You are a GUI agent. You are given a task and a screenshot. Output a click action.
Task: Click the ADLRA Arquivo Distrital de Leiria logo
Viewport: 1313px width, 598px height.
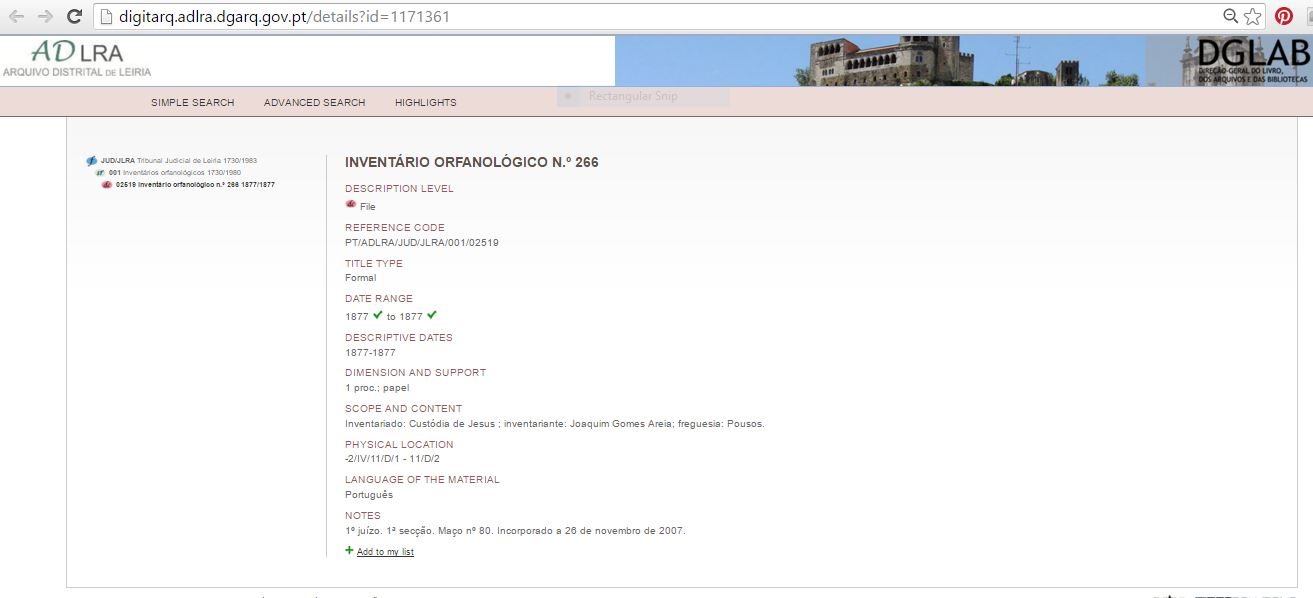click(77, 59)
